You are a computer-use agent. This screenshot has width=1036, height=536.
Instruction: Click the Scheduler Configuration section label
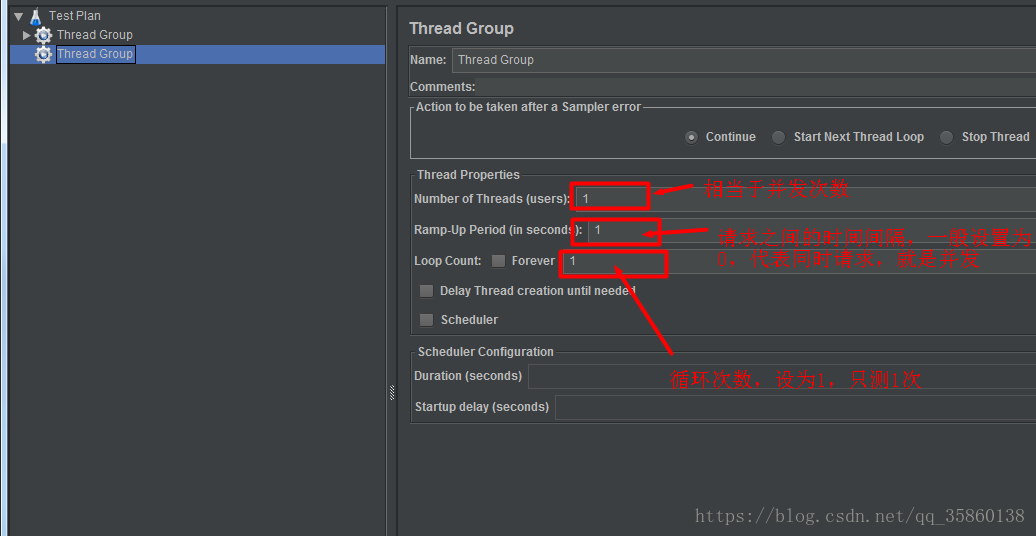coord(486,352)
